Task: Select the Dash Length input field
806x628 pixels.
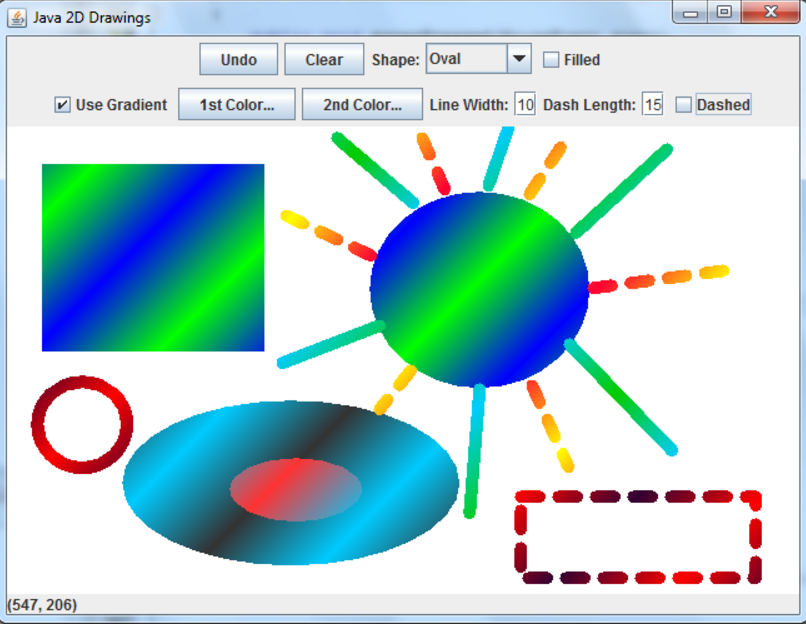Action: [x=652, y=103]
